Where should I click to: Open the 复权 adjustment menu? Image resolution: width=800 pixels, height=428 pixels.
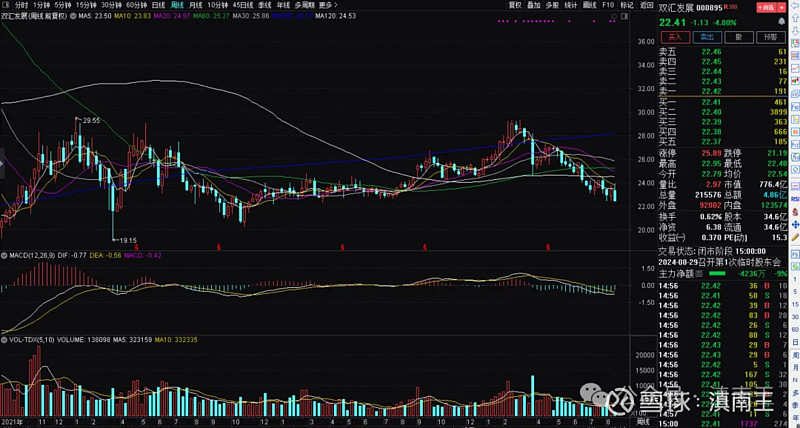[515, 5]
